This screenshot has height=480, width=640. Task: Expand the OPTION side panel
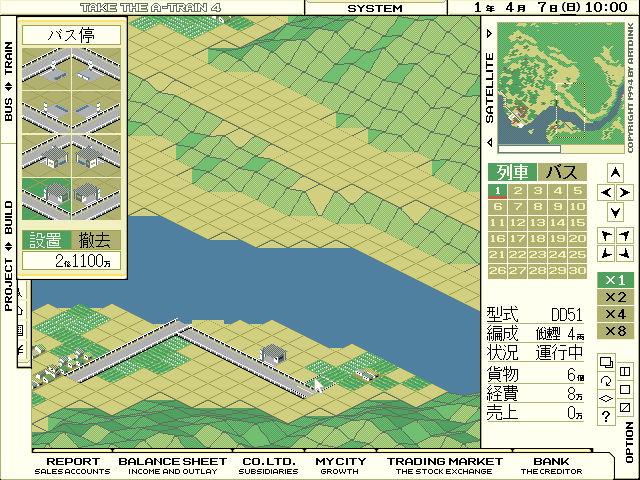pos(629,440)
